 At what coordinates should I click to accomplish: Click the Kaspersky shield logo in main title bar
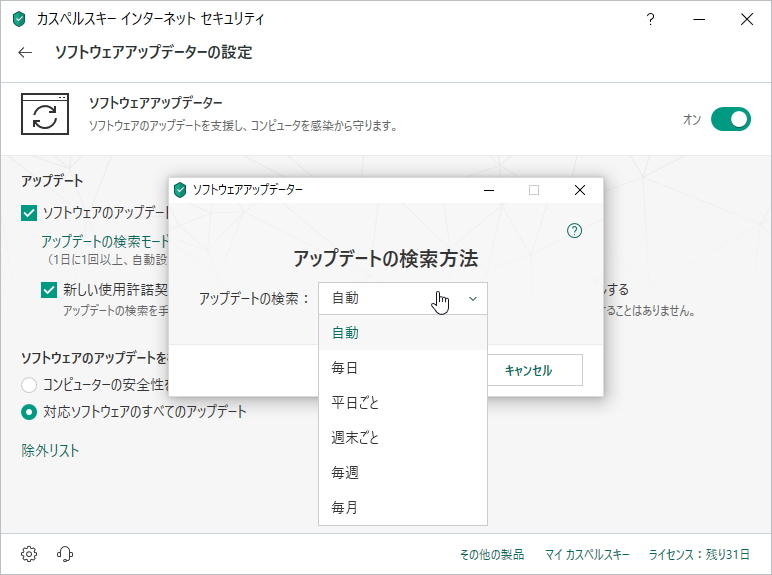pos(19,19)
